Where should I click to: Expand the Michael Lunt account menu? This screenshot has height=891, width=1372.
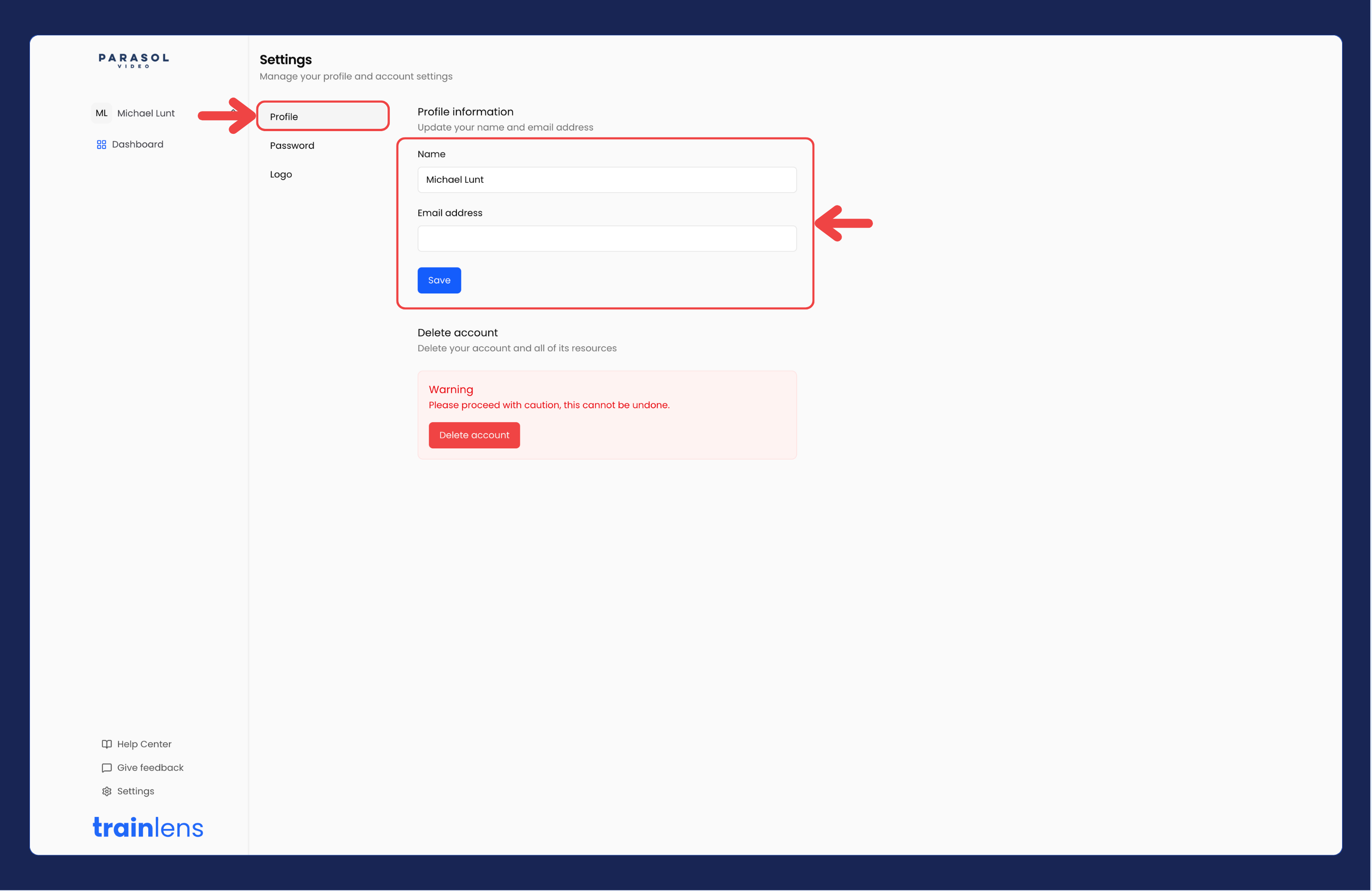[x=164, y=113]
